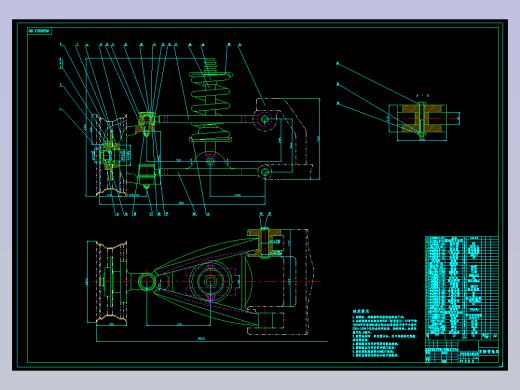Select the mirrored drawing number box top-left
The image size is (520, 390).
39,31
